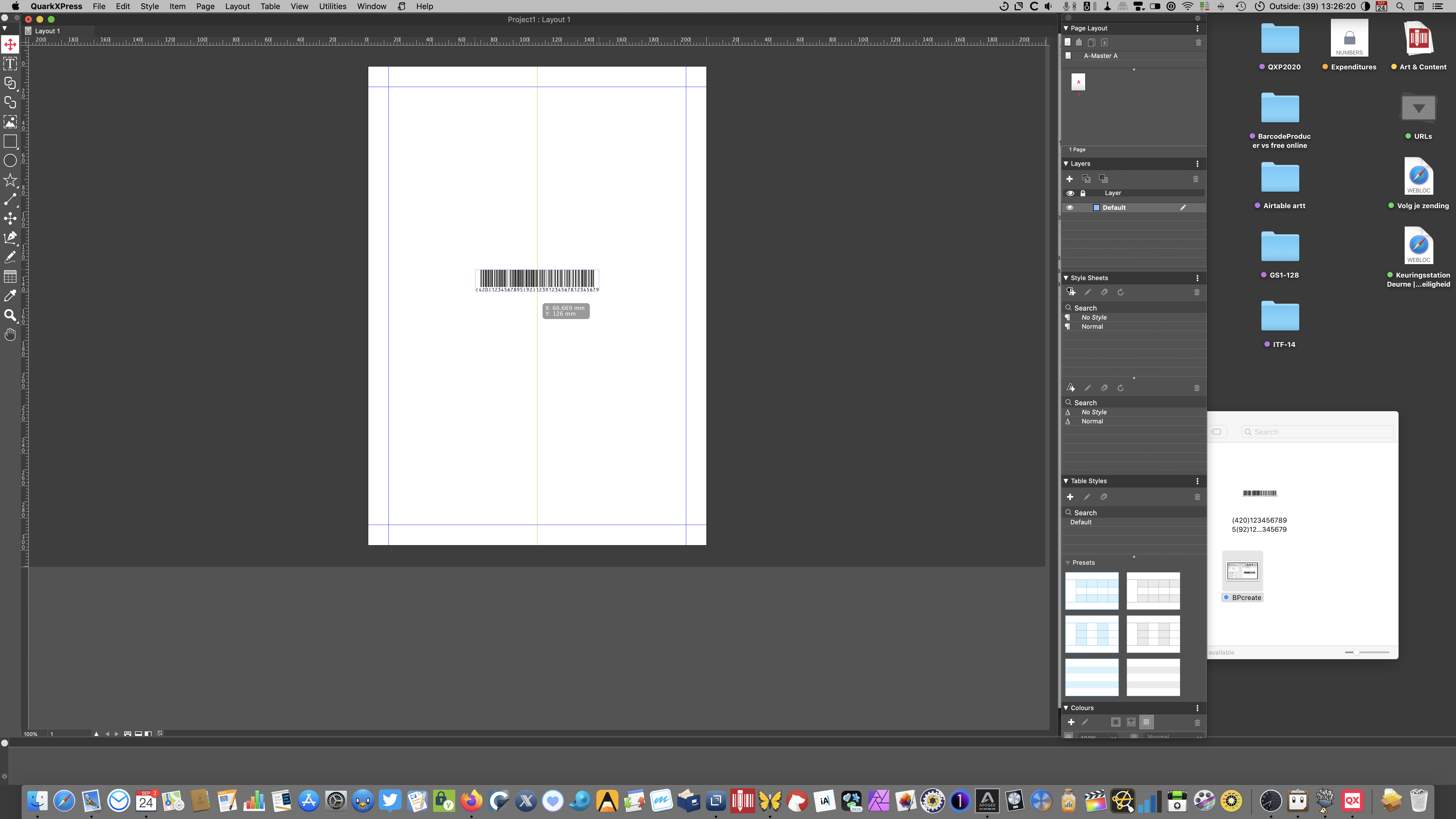Select the Text Content tool
Screen dimensions: 1456x819
10,63
